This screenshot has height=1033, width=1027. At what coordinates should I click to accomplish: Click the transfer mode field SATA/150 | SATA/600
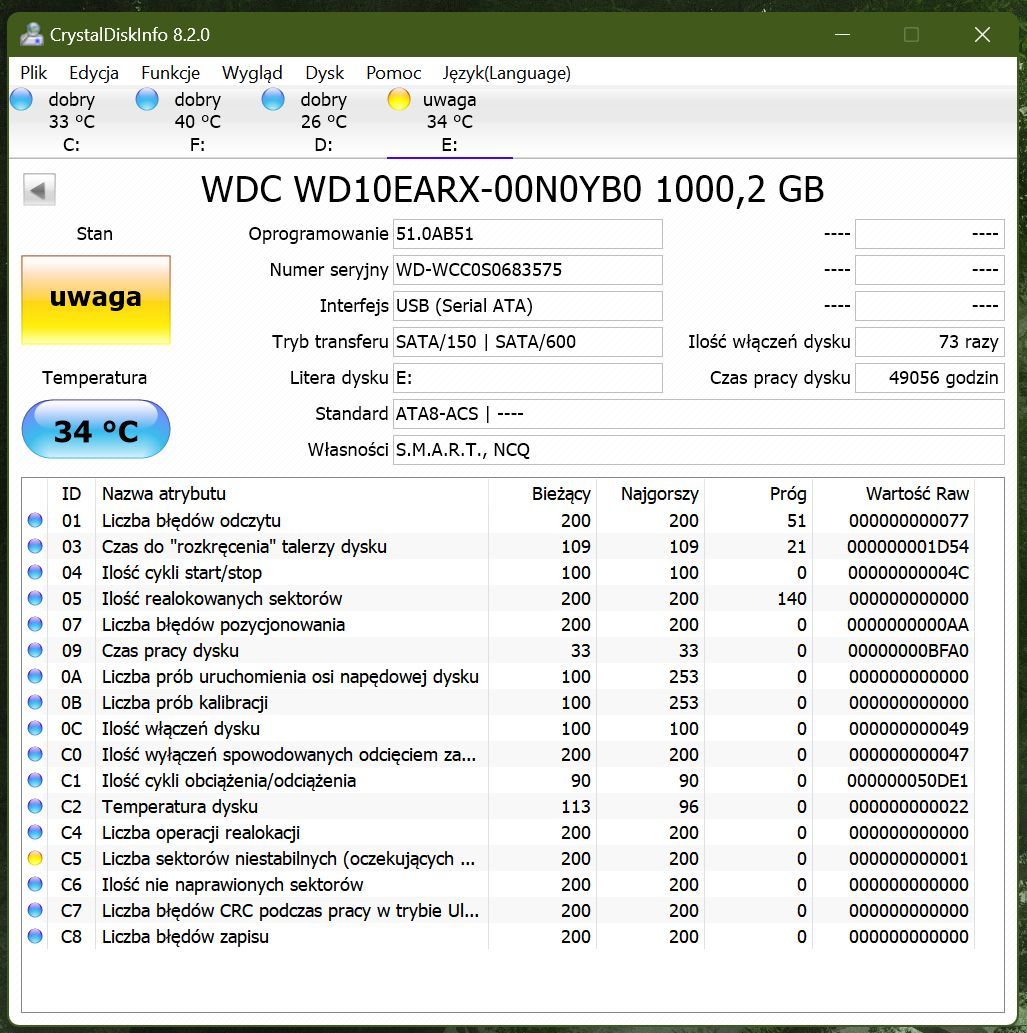[x=528, y=342]
